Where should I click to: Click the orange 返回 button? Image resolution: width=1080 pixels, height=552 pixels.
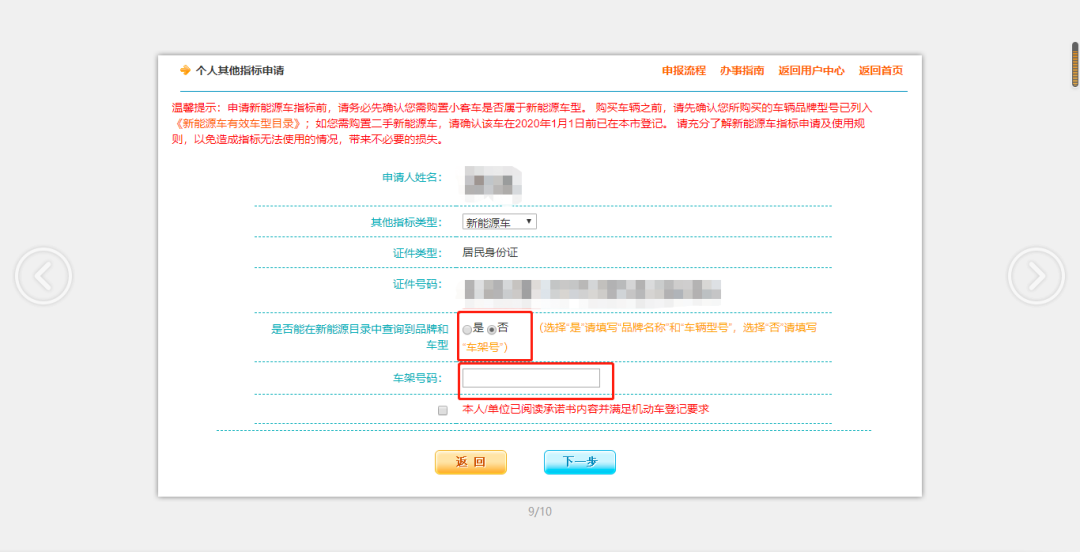pos(470,462)
